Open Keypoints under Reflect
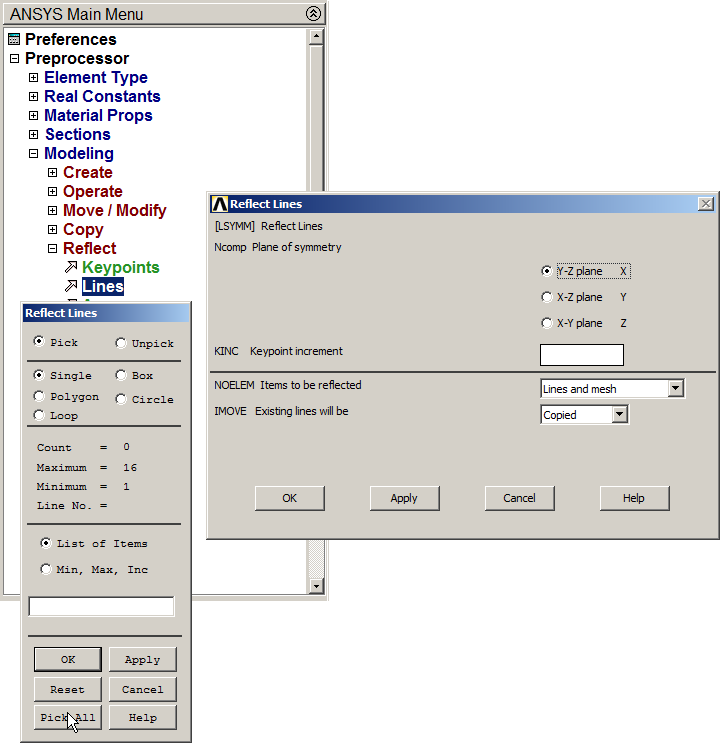 [x=120, y=268]
